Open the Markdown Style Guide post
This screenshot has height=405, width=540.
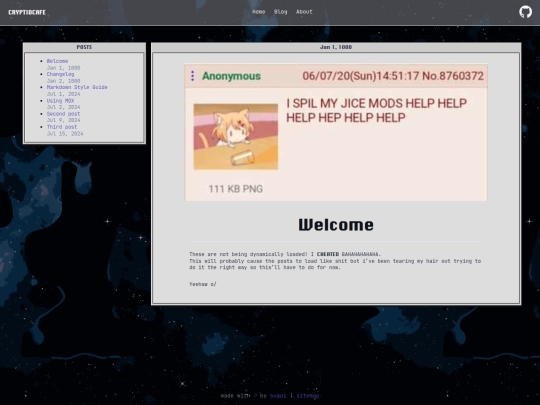[77, 87]
